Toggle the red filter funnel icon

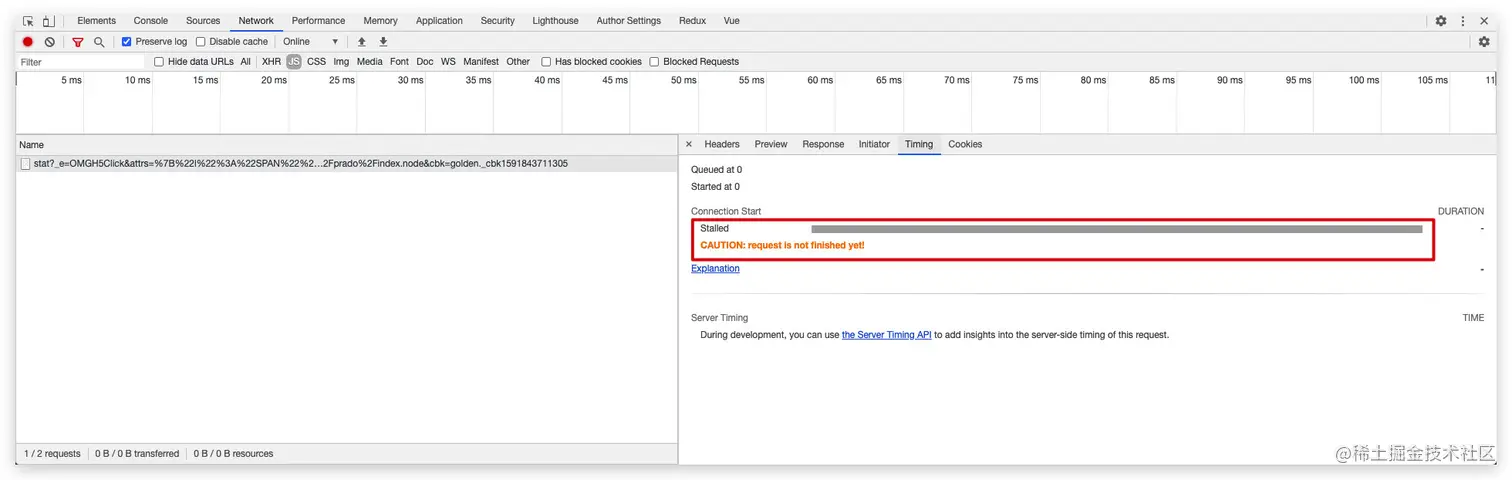(77, 42)
